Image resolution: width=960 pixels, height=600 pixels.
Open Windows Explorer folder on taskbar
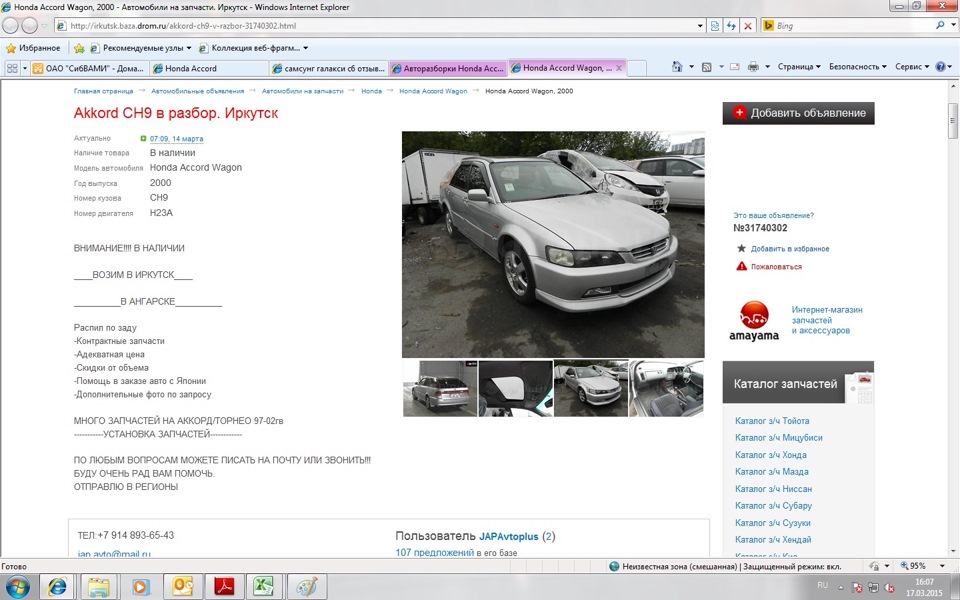(99, 587)
